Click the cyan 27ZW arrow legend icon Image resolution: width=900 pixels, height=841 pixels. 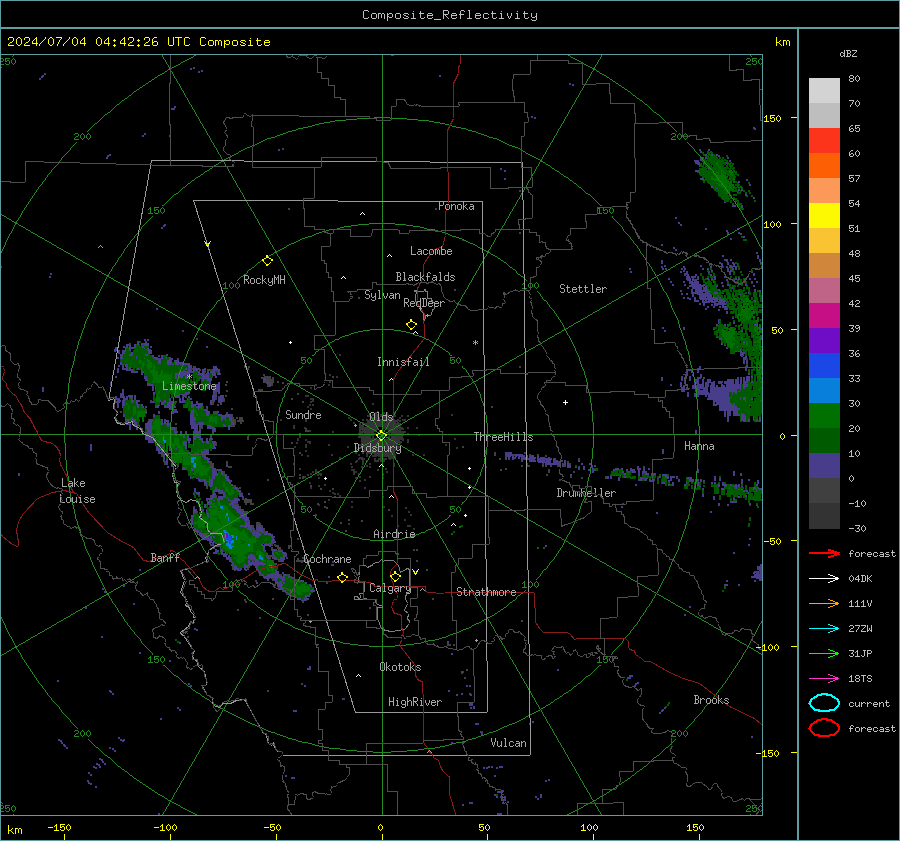coord(824,629)
